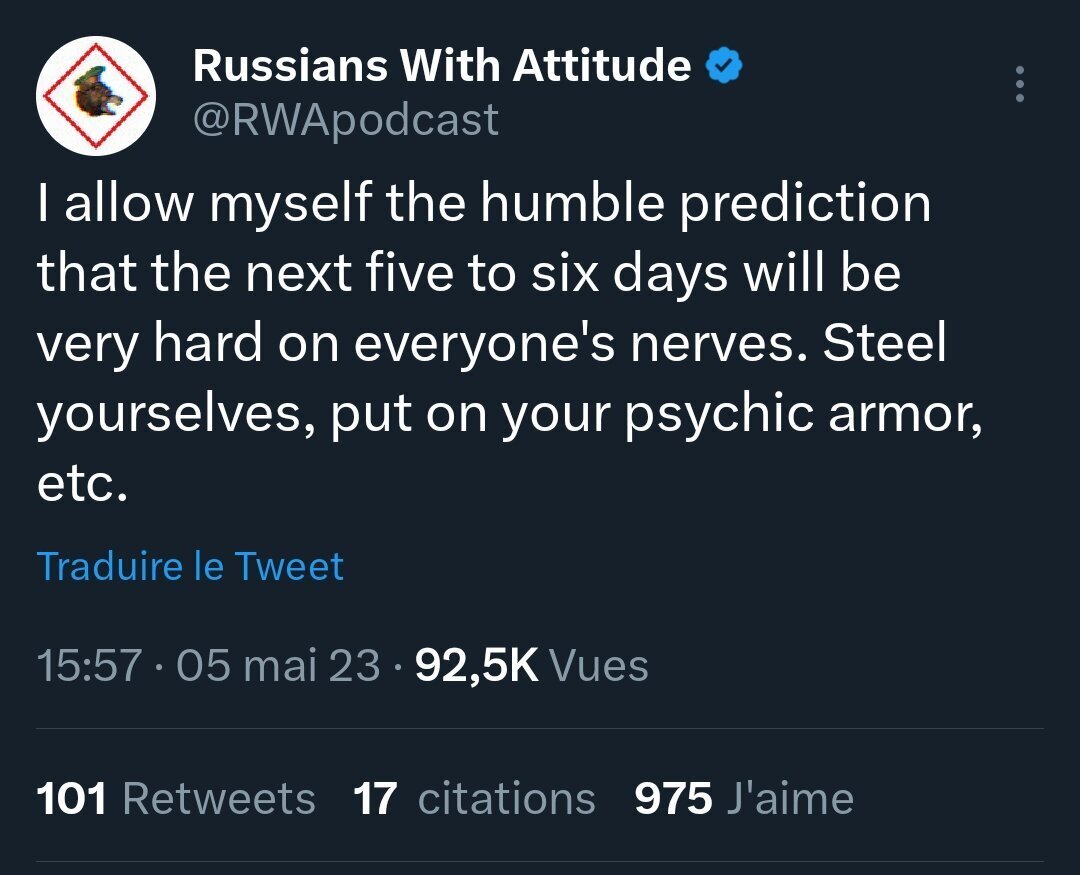The image size is (1080, 875).
Task: View the 975 J'aime likes list
Action: 744,799
